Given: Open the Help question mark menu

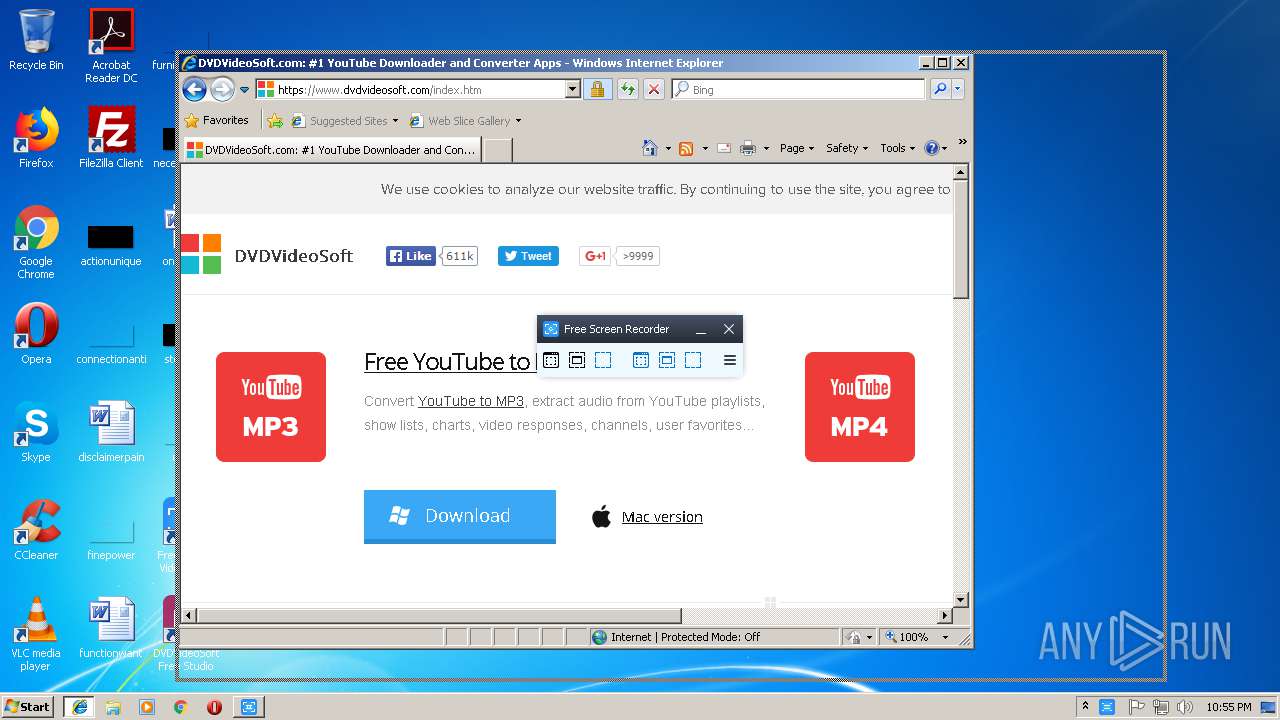Looking at the screenshot, I should (936, 148).
